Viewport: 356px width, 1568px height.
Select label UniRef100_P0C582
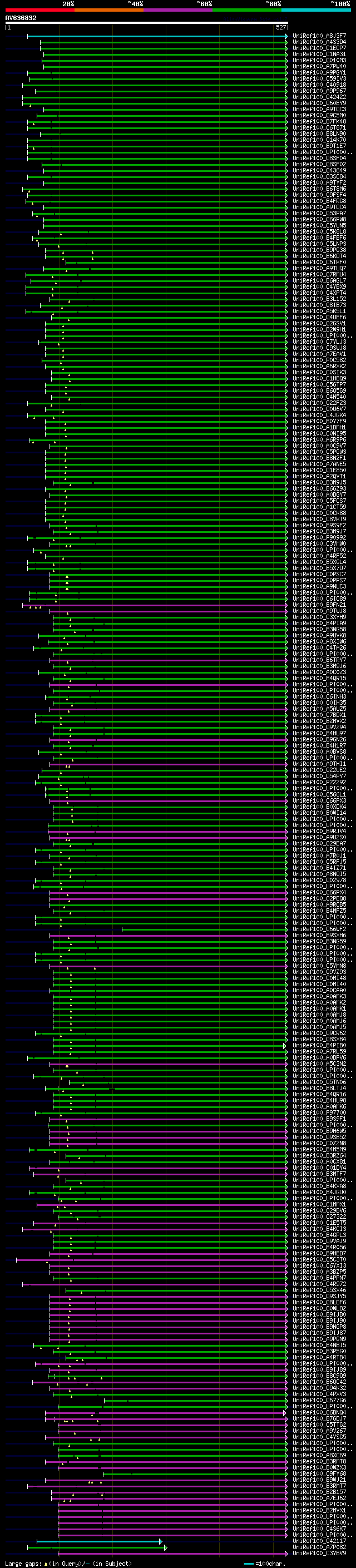click(319, 360)
